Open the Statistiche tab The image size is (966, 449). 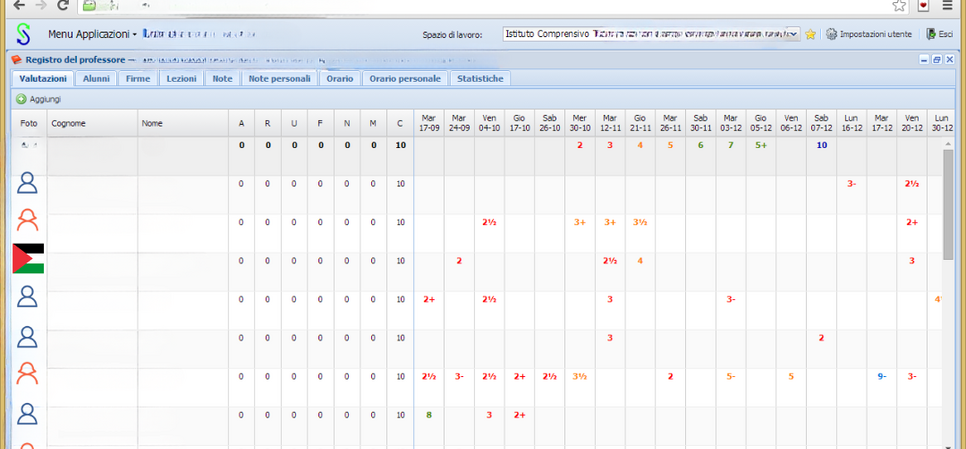coord(480,78)
